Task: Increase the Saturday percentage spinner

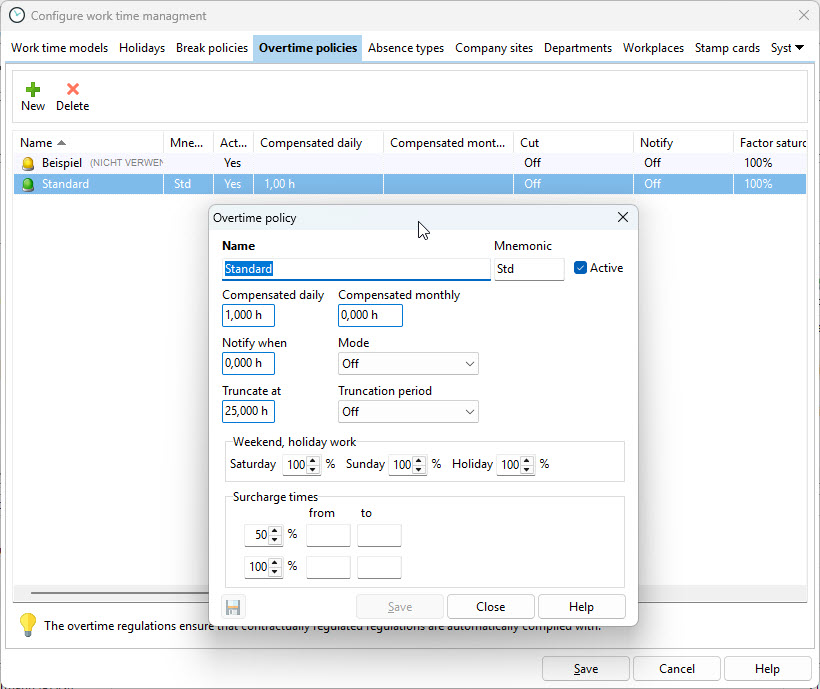Action: coord(314,460)
